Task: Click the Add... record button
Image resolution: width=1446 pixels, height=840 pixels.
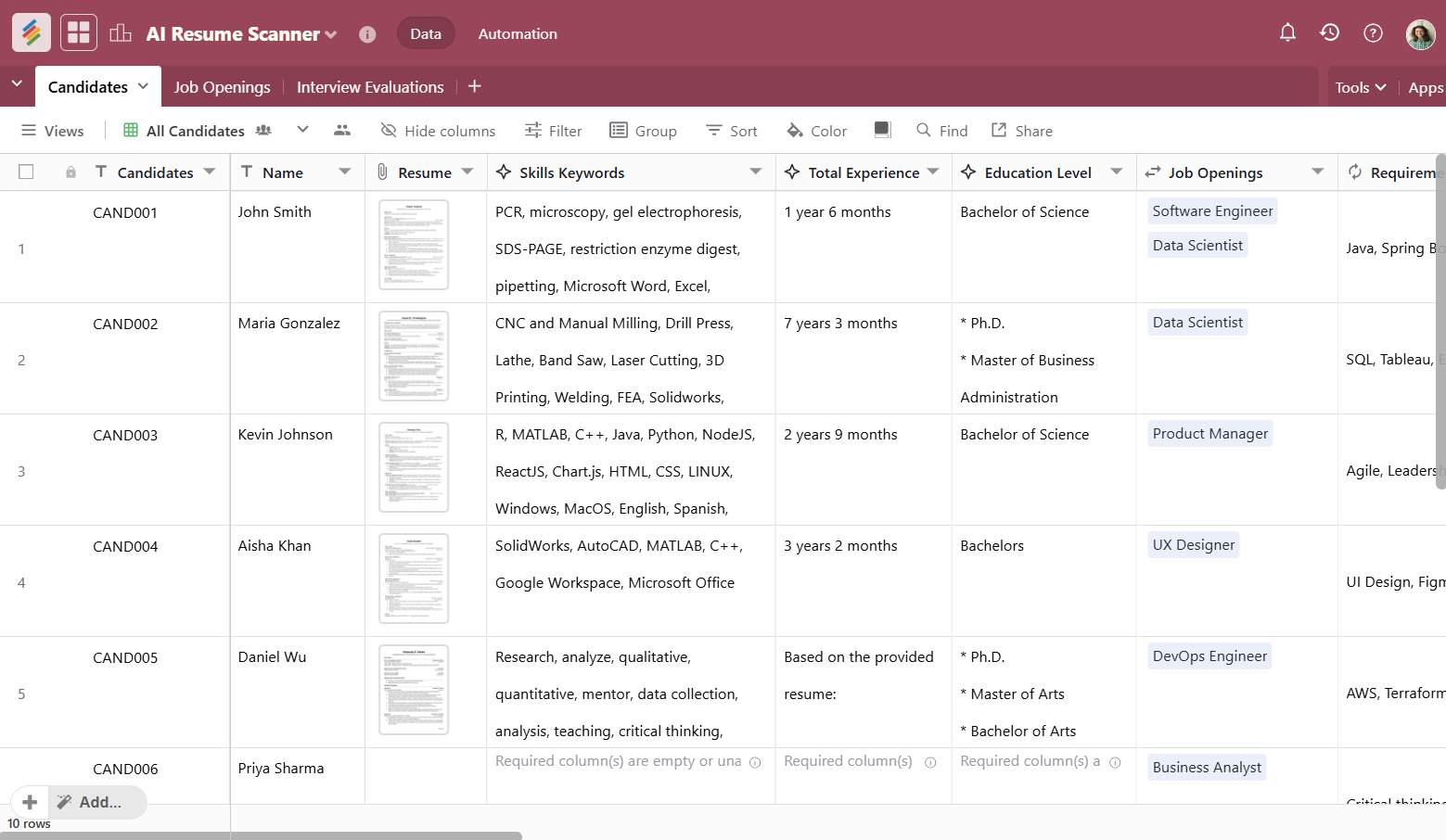Action: (x=97, y=802)
